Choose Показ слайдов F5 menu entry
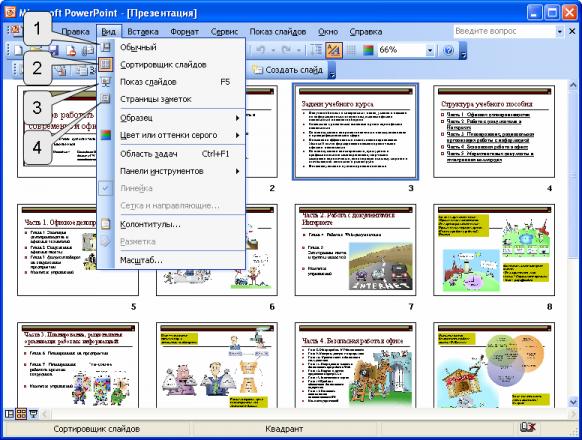The width and height of the screenshot is (582, 440). tap(171, 82)
